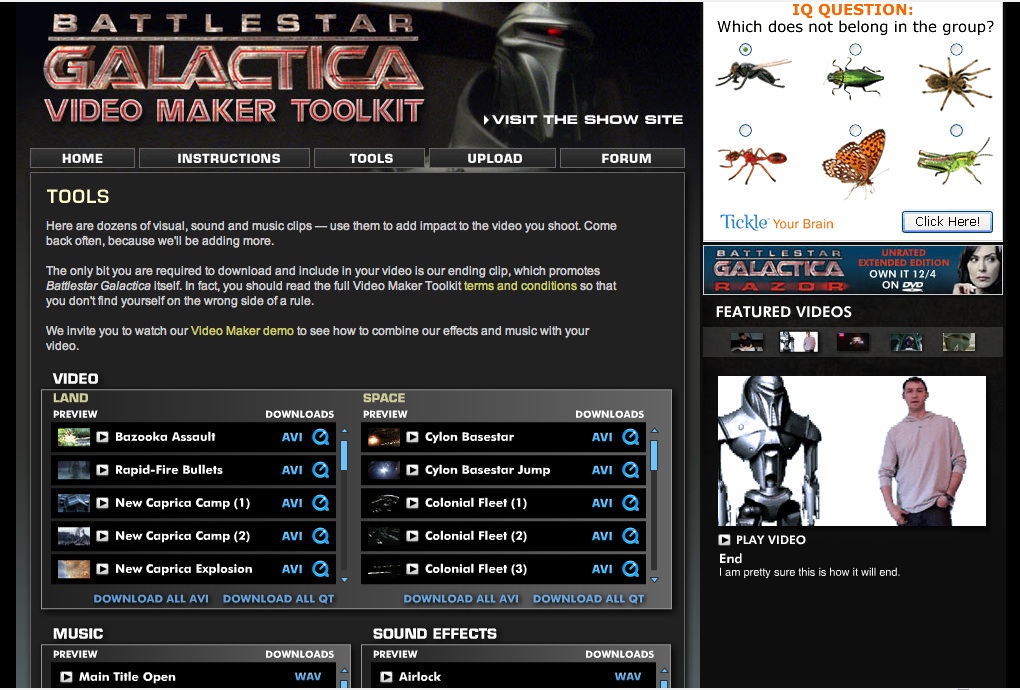Click Download All QT under Space
1020x690 pixels.
click(589, 599)
